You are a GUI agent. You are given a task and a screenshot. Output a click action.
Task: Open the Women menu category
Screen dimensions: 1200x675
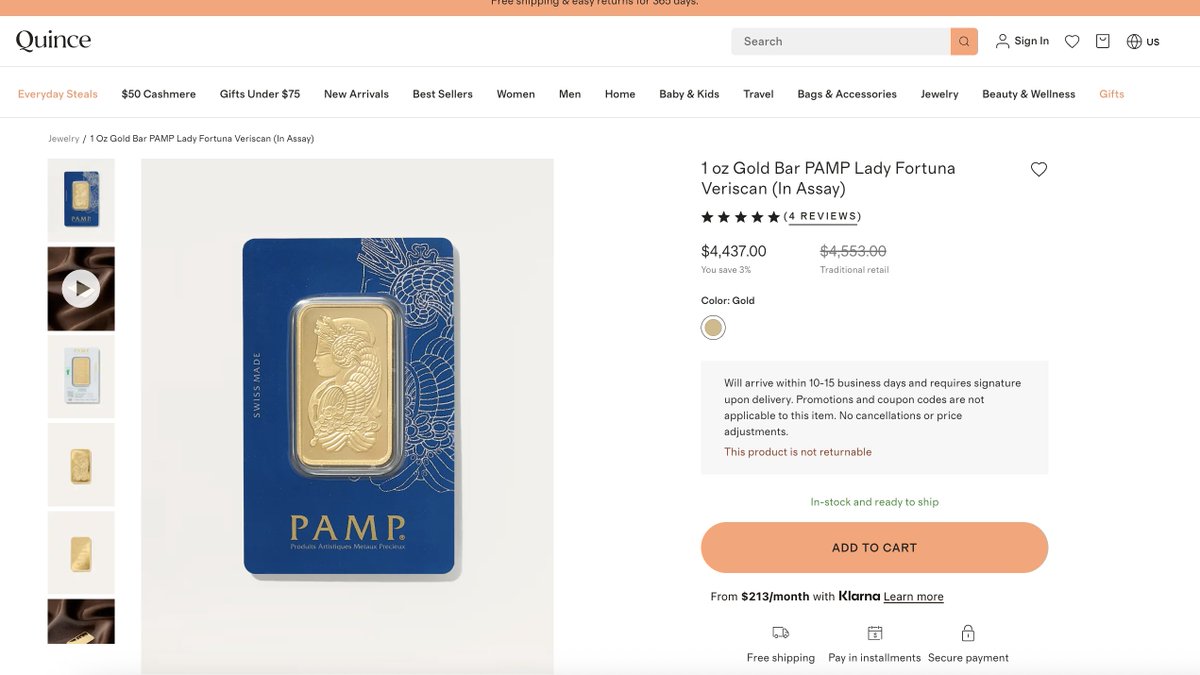(x=516, y=94)
